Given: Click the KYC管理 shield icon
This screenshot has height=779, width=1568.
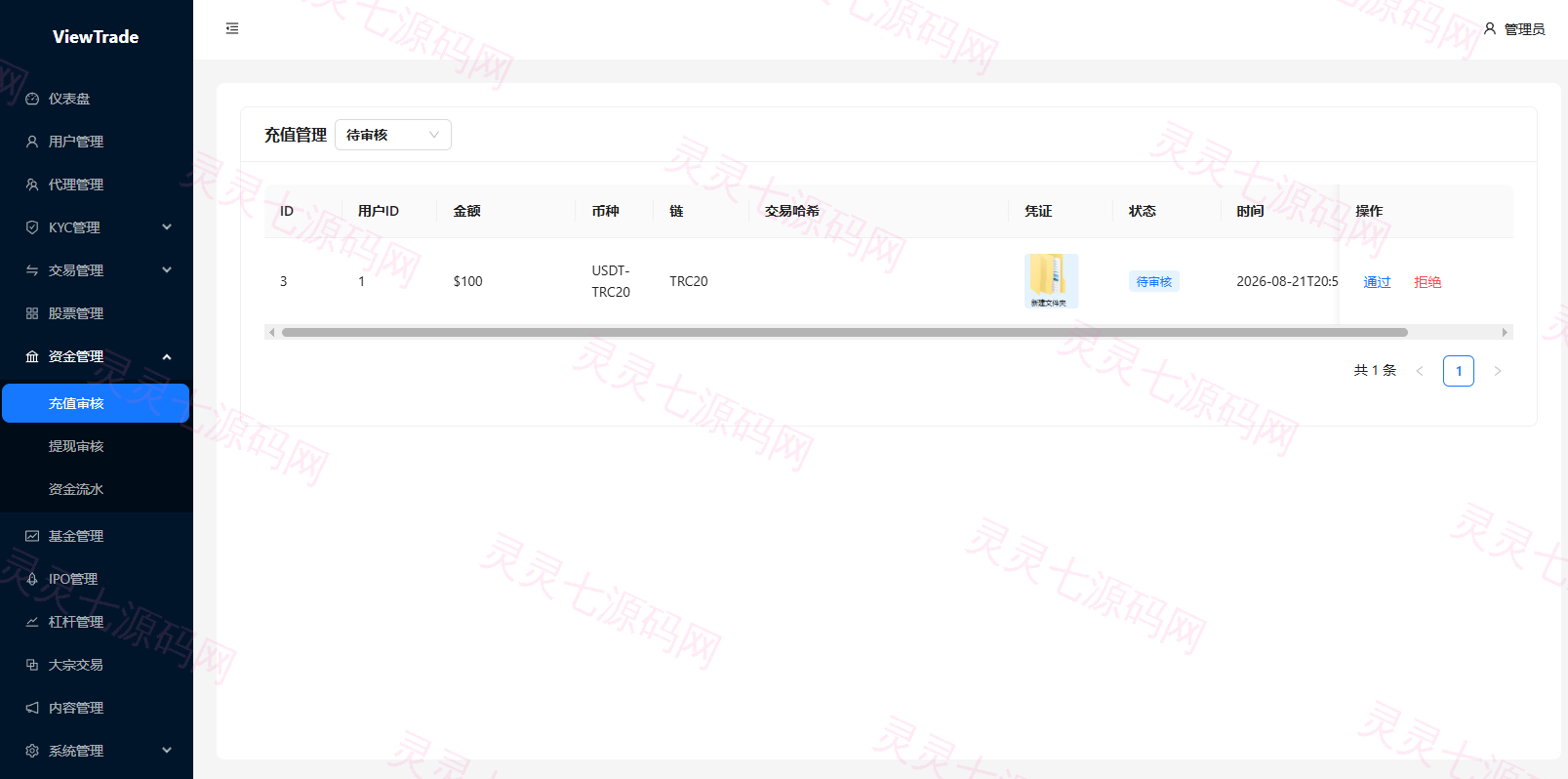Looking at the screenshot, I should point(32,227).
